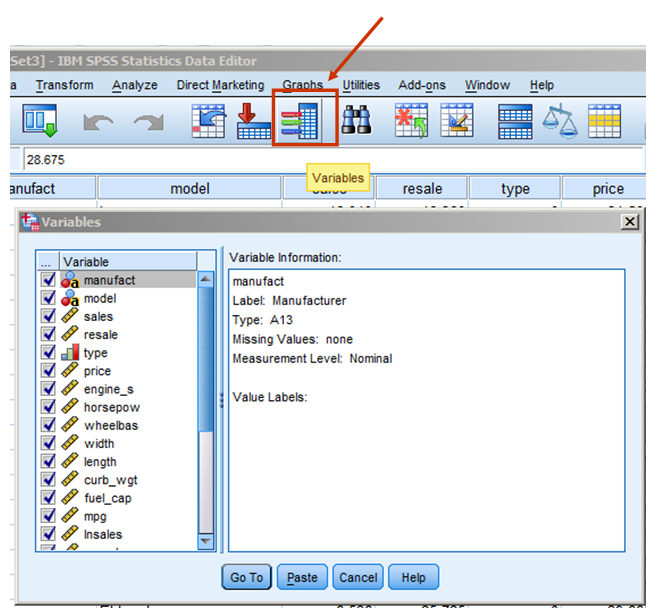Click the variable list scroll up arrow
This screenshot has height=615, width=657.
pos(205,279)
